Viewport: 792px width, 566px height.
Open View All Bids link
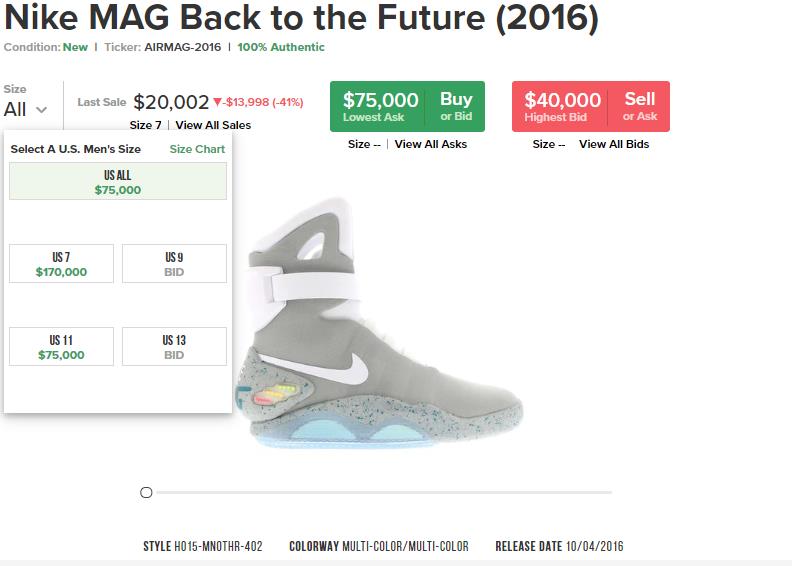click(614, 144)
